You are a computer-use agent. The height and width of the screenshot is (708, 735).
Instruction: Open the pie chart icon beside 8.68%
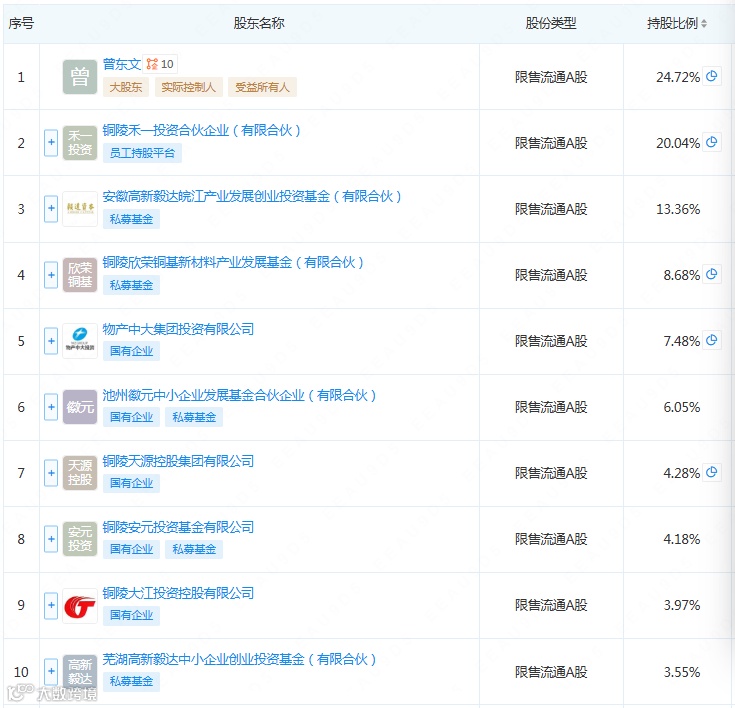coord(712,274)
